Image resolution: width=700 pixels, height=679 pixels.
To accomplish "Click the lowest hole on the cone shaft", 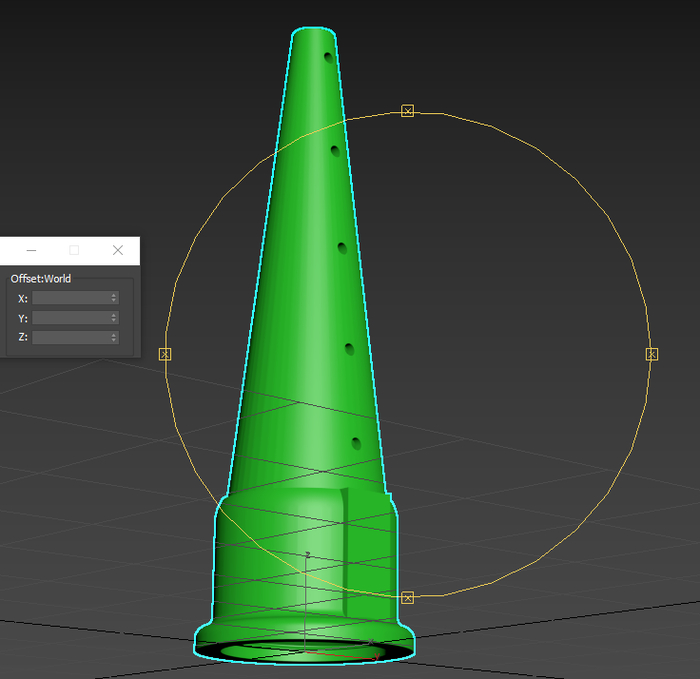I will tap(356, 443).
